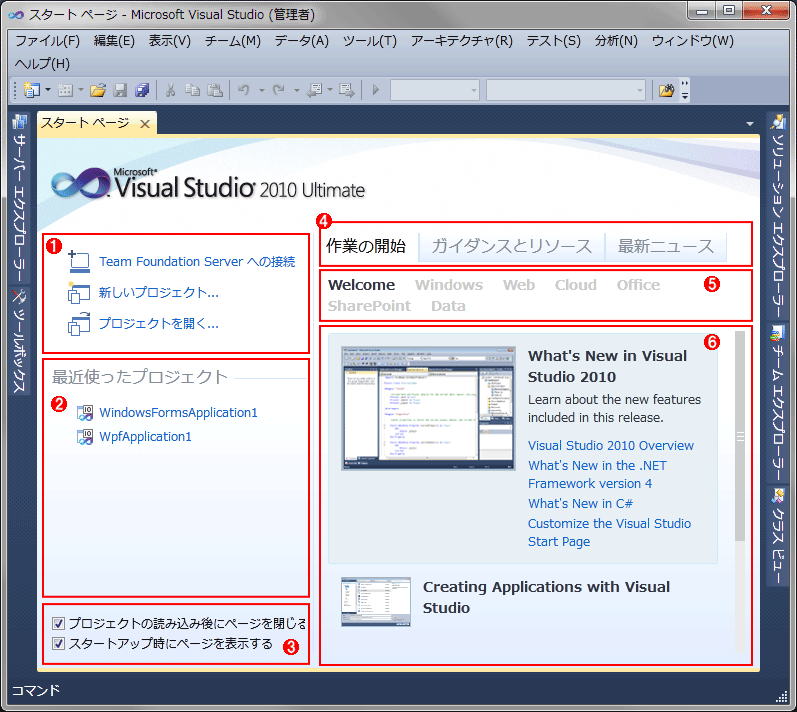Open the active documents list dropdown arrow

point(750,123)
